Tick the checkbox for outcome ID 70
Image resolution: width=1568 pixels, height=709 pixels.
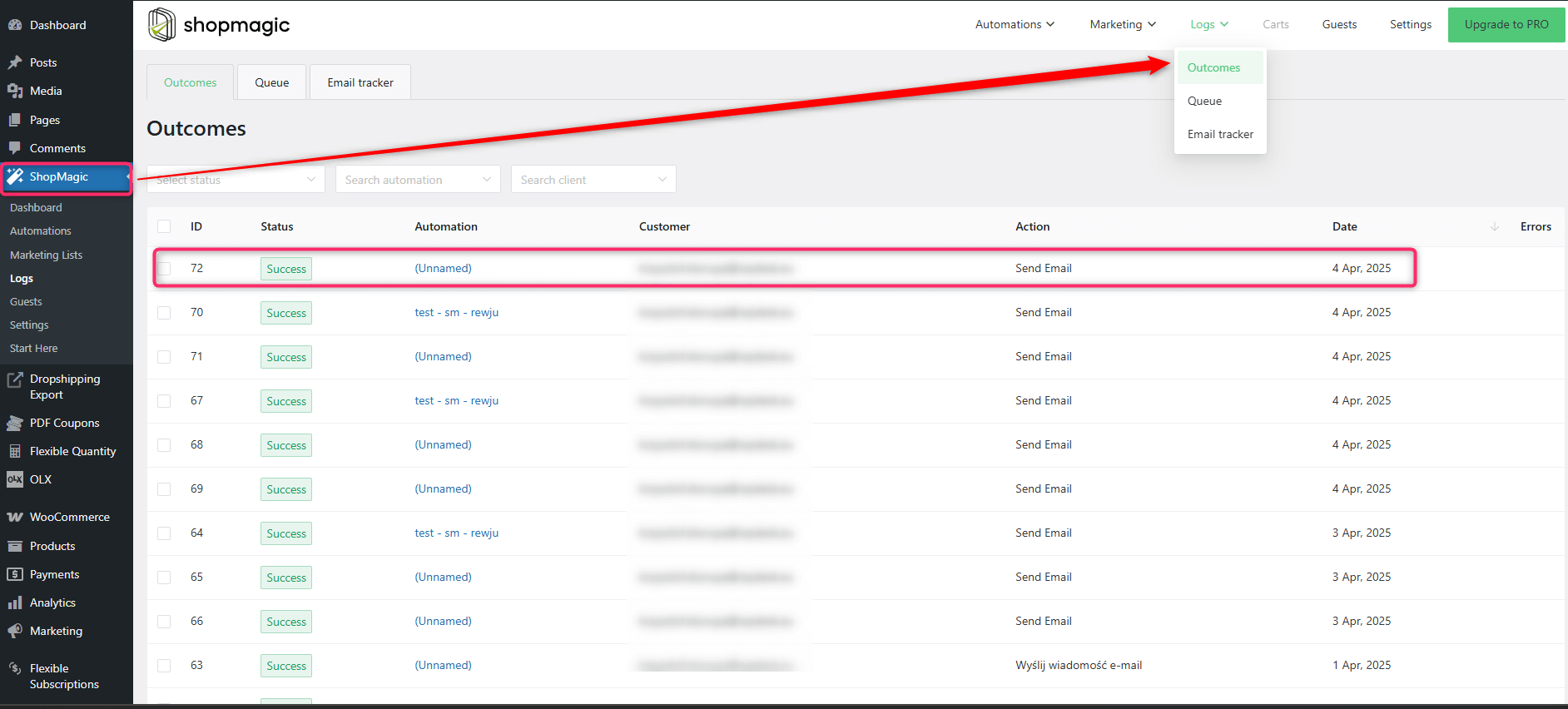[x=164, y=313]
